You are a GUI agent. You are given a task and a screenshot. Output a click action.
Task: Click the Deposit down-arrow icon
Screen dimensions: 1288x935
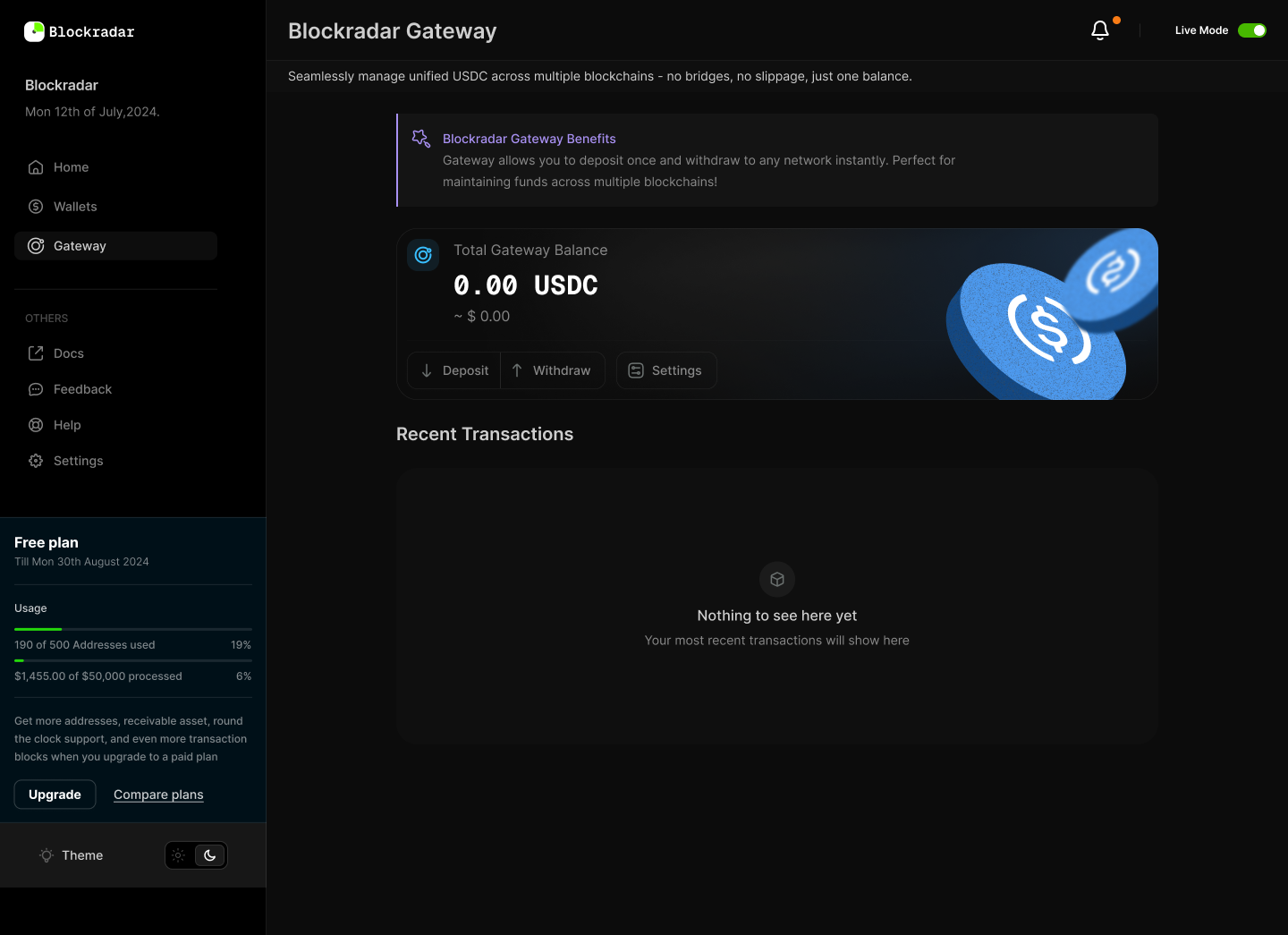(427, 370)
